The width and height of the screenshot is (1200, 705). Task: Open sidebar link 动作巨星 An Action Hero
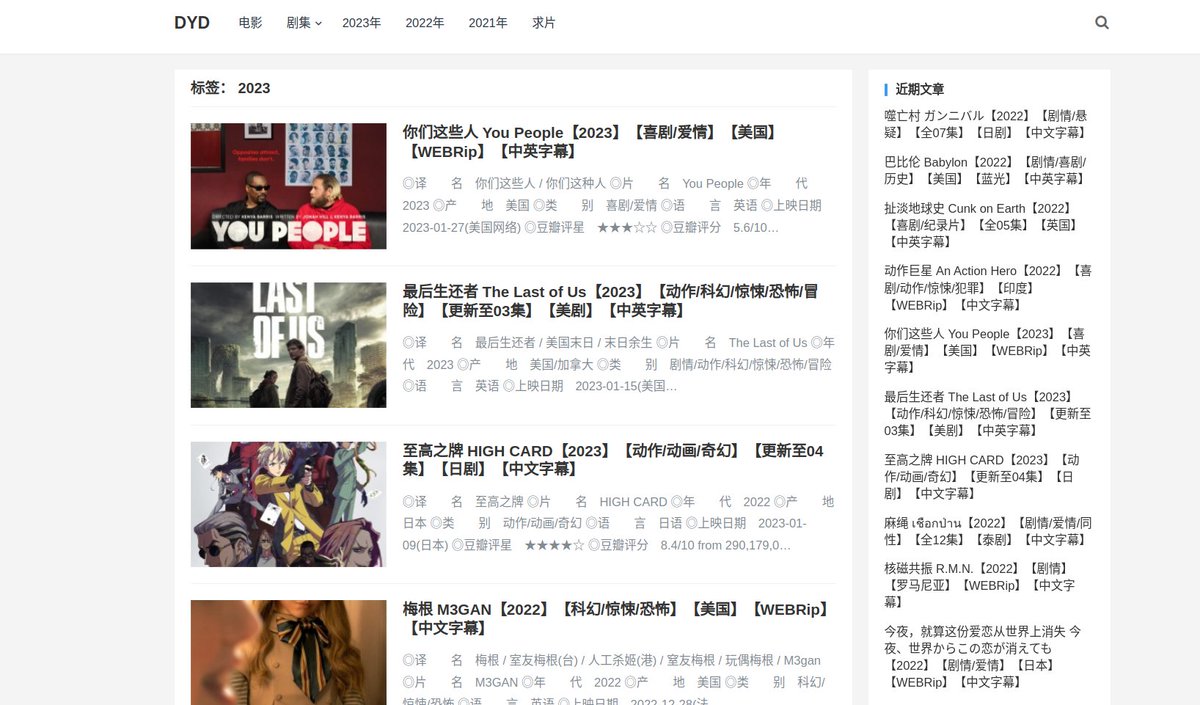click(988, 288)
